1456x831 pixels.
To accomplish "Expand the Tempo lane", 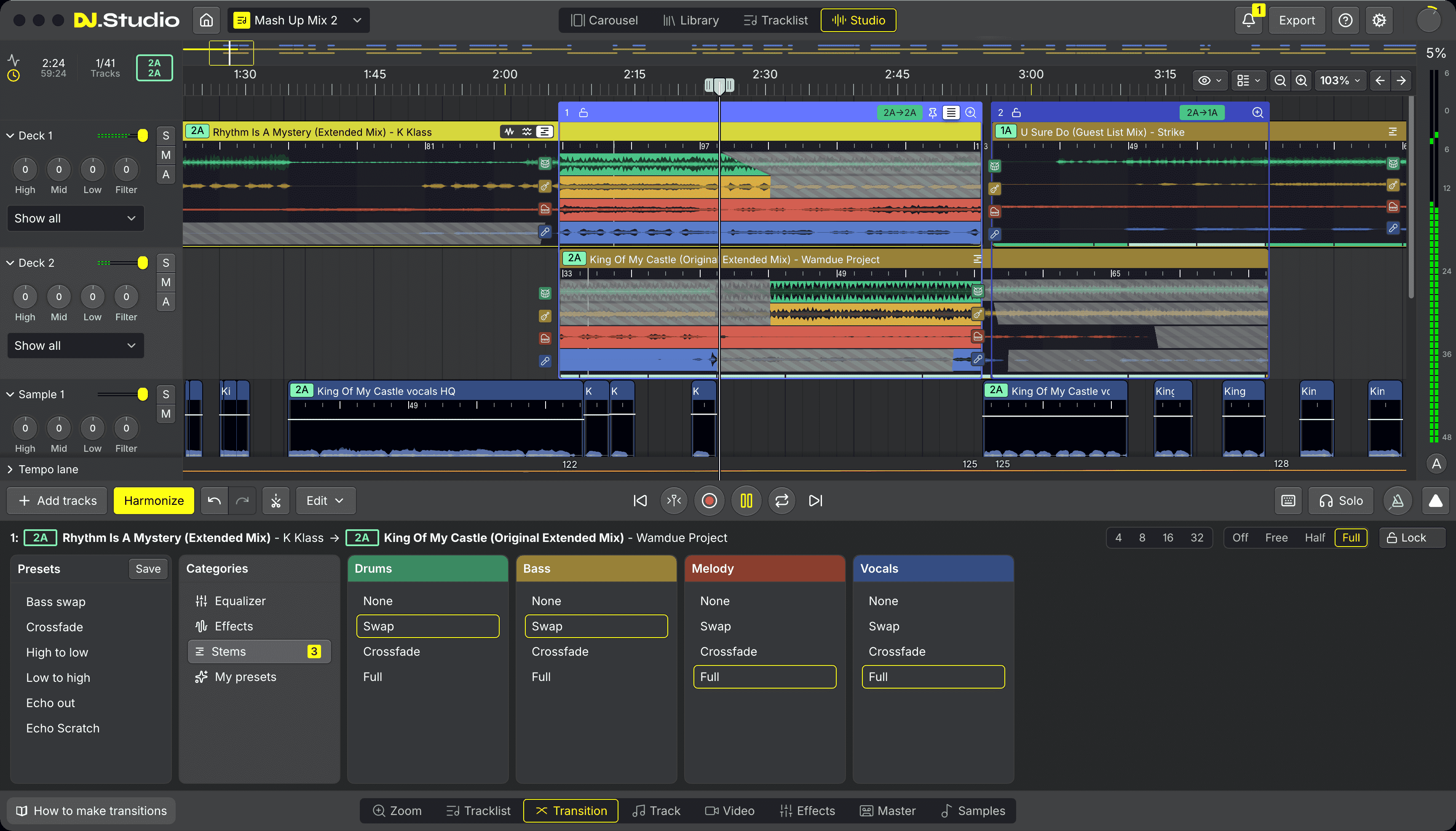I will click(10, 469).
